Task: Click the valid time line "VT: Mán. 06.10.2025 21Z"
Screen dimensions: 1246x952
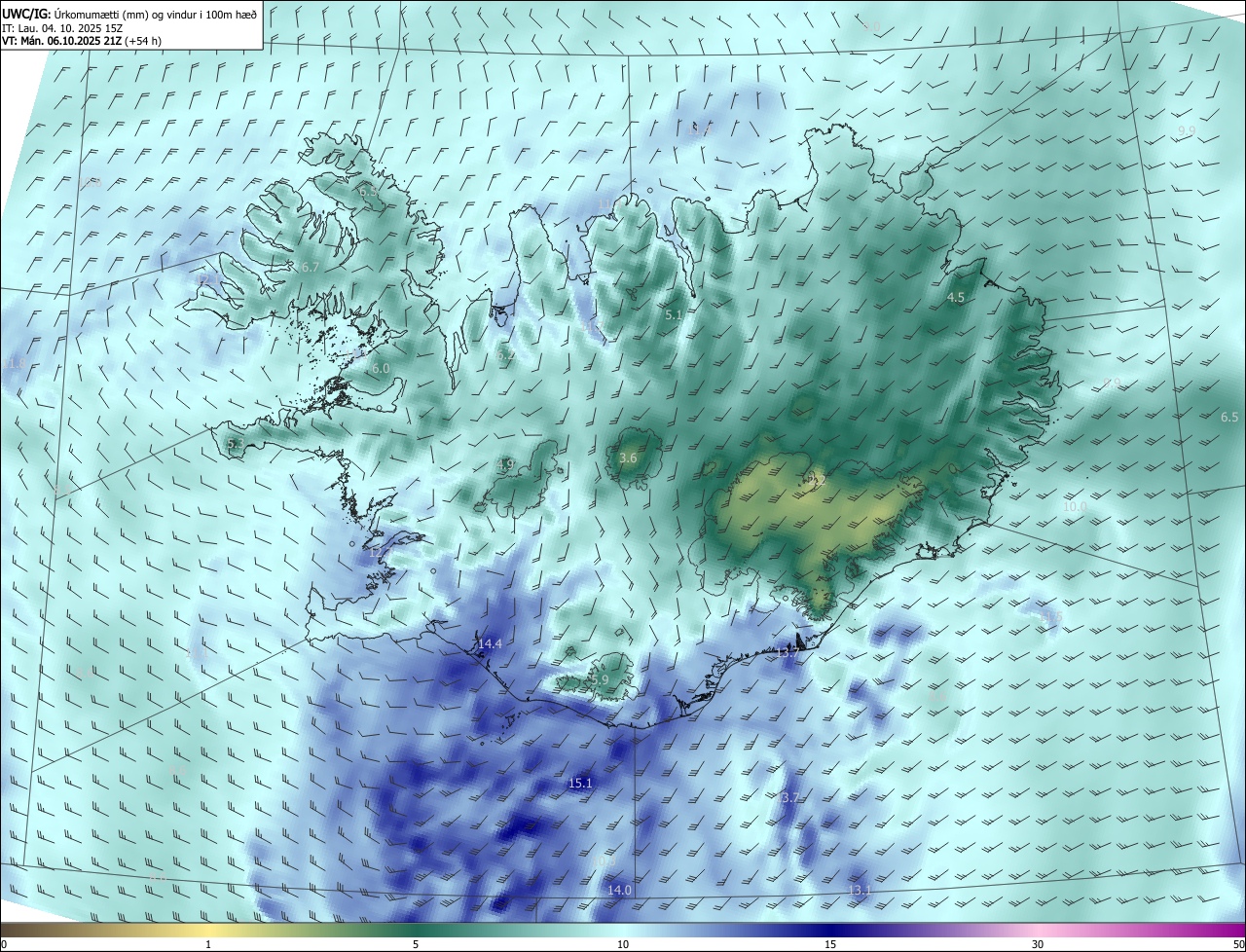Action: (x=63, y=41)
